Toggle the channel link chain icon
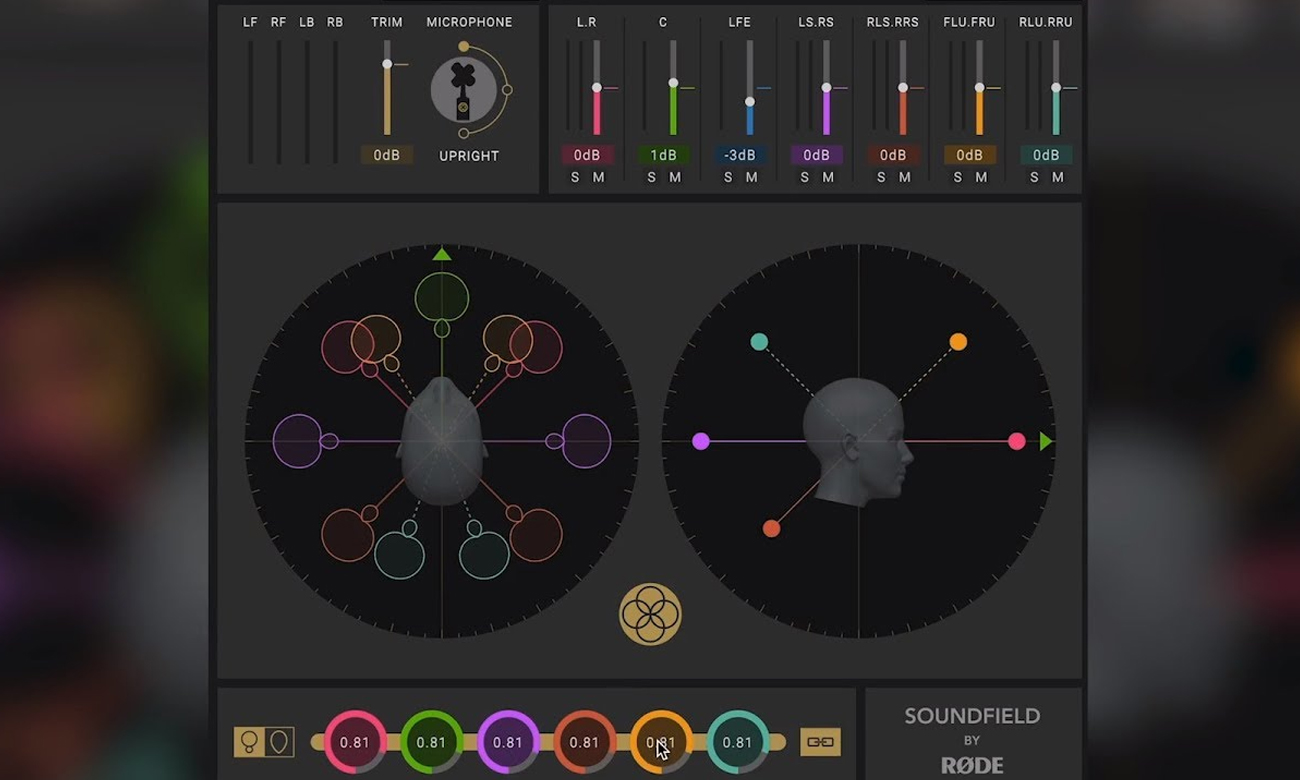 [820, 742]
